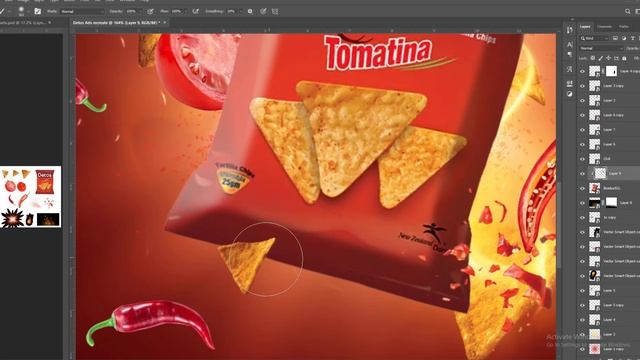Viewport: 640px width, 360px height.
Task: Lock all padlock icon
Action: (624, 58)
